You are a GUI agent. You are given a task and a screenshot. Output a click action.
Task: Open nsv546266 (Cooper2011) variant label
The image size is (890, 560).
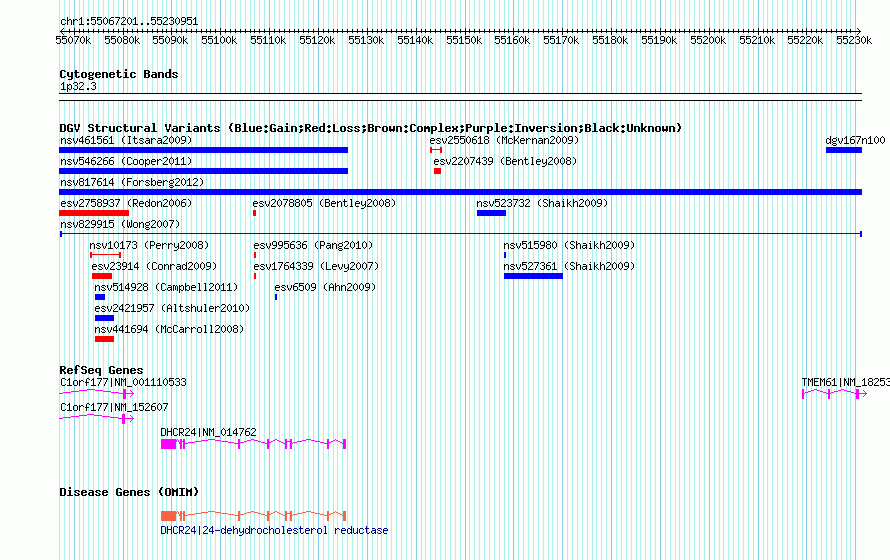(x=126, y=161)
